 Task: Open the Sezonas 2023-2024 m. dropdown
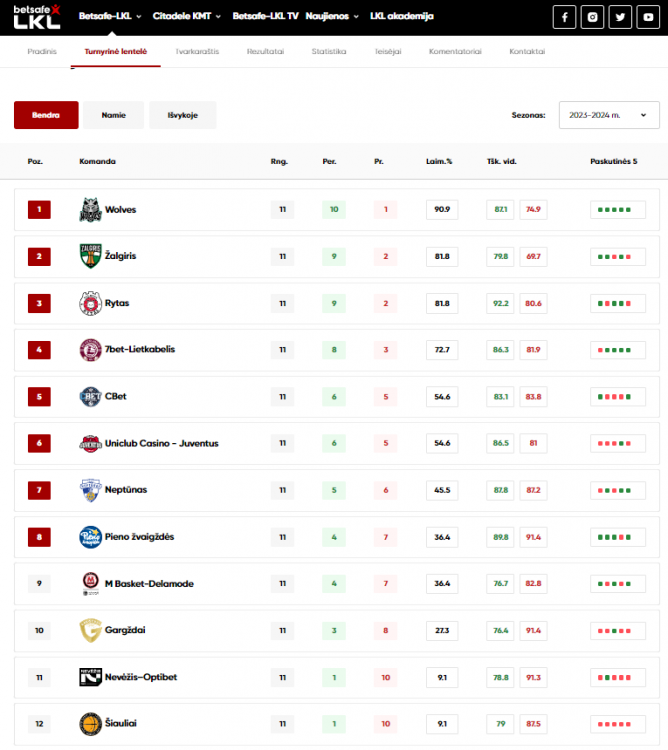pos(608,116)
